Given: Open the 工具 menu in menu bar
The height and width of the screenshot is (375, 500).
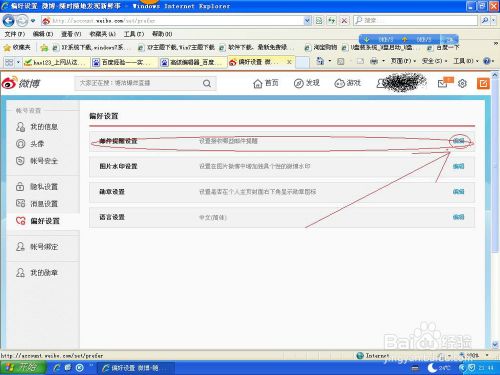Looking at the screenshot, I should pyautogui.click(x=134, y=34).
